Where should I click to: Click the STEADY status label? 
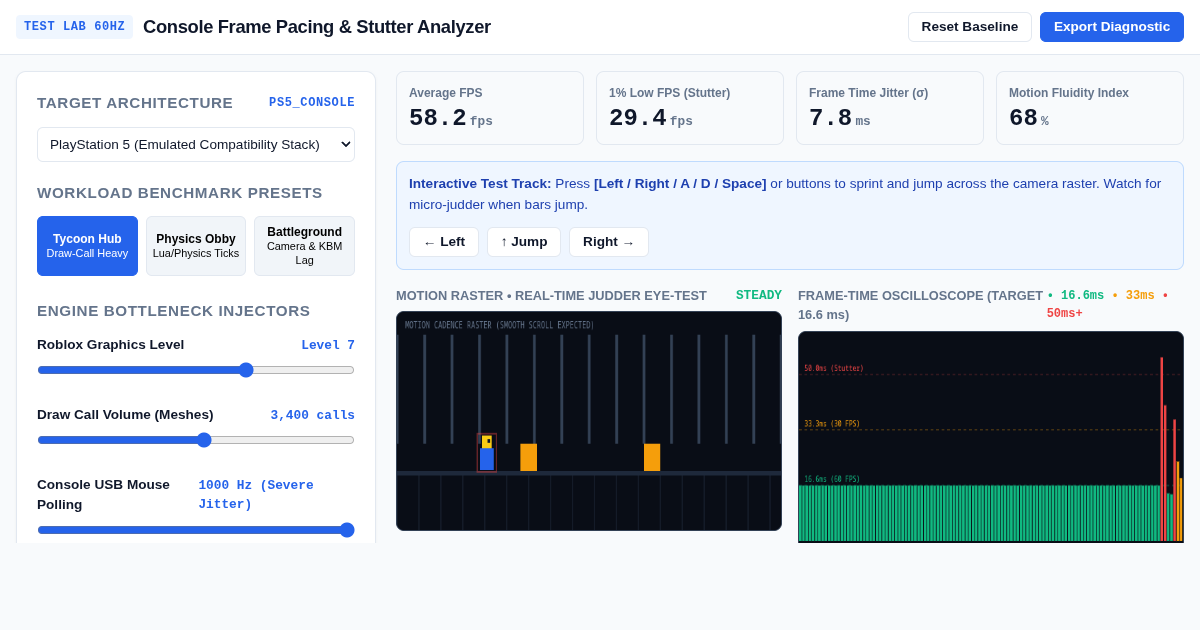click(759, 296)
